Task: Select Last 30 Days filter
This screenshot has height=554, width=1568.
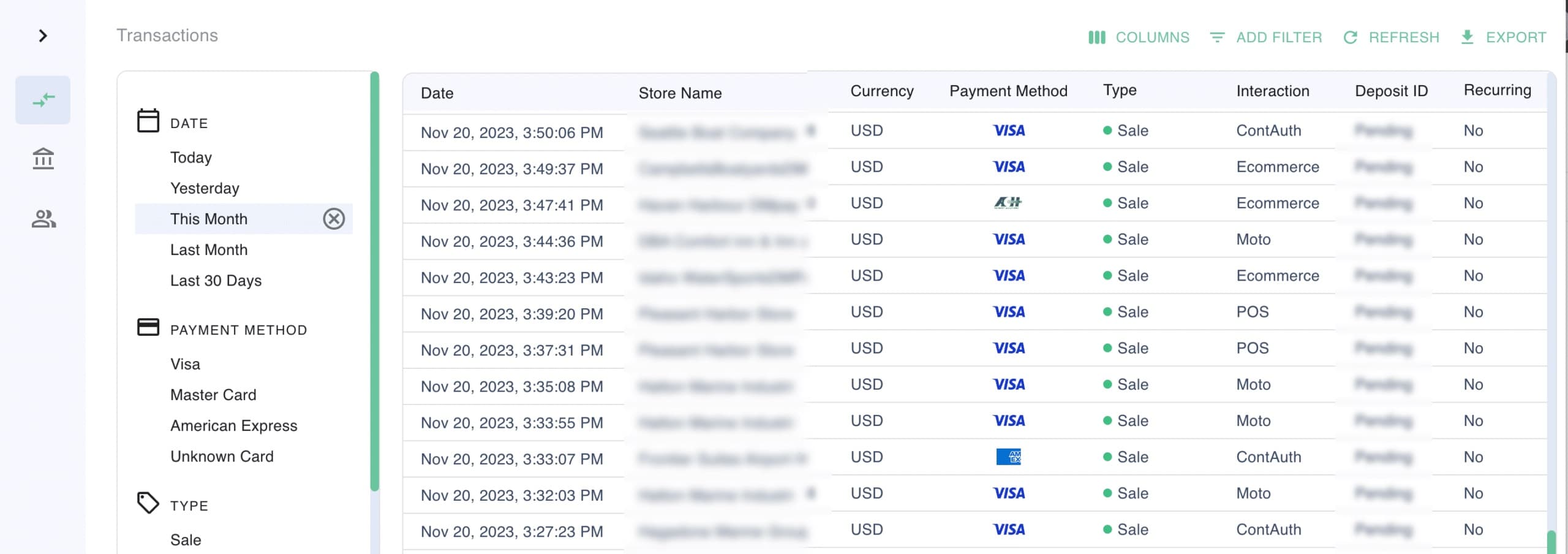Action: pos(216,281)
